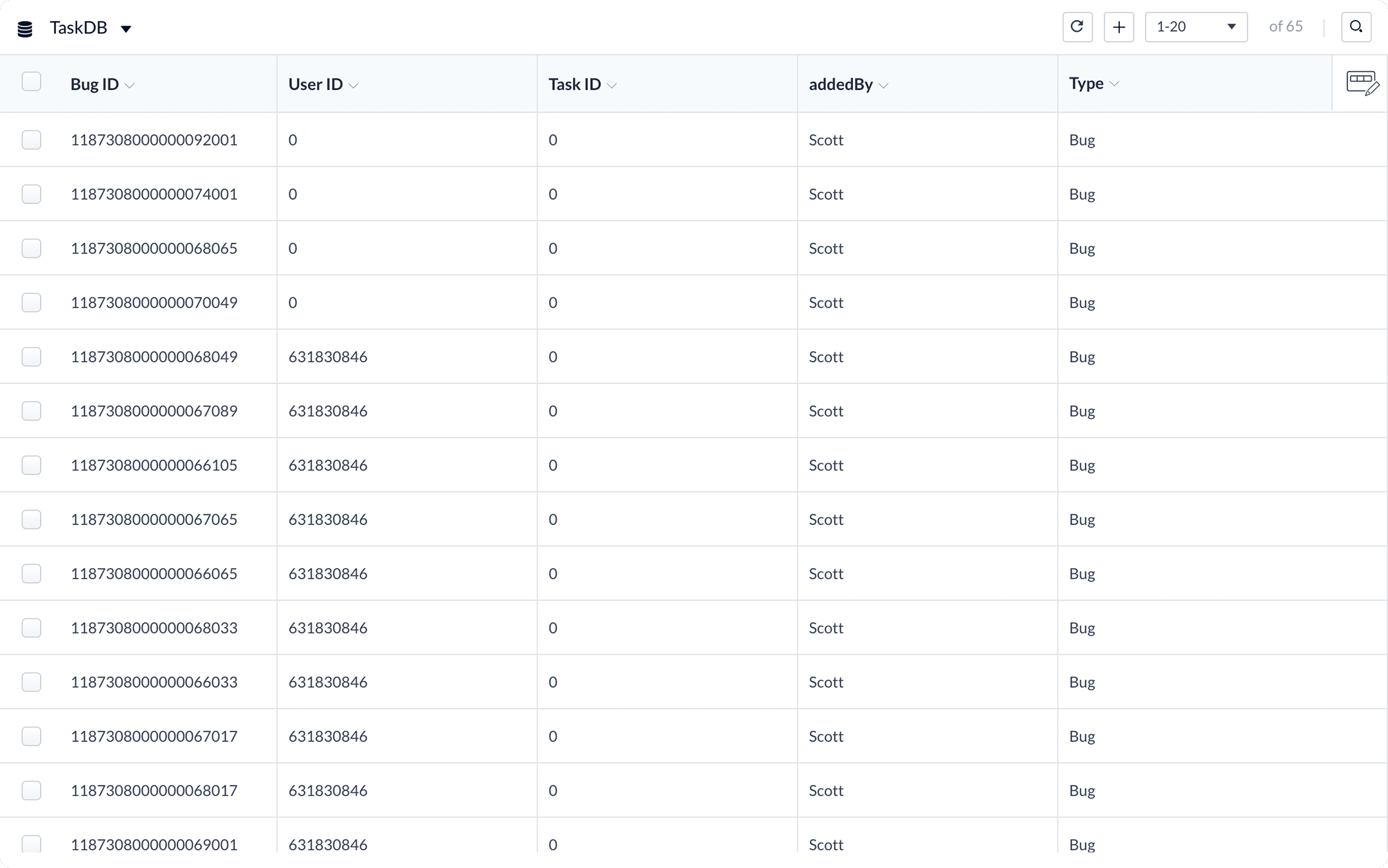Click the addedBy column header label
This screenshot has width=1388, height=868.
(841, 84)
